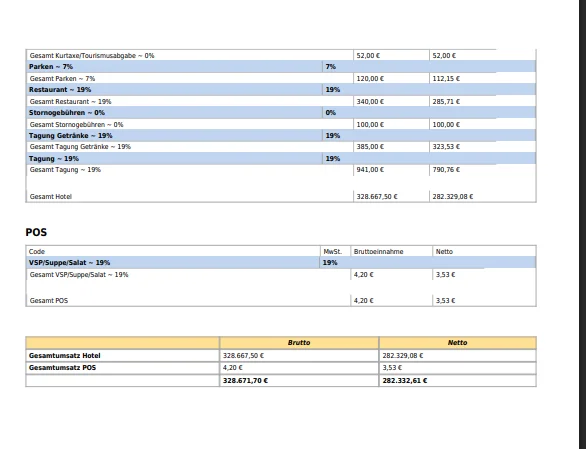Click the Bruttoeinnahme column header
Viewport: 586px width, 449px height.
pyautogui.click(x=379, y=252)
